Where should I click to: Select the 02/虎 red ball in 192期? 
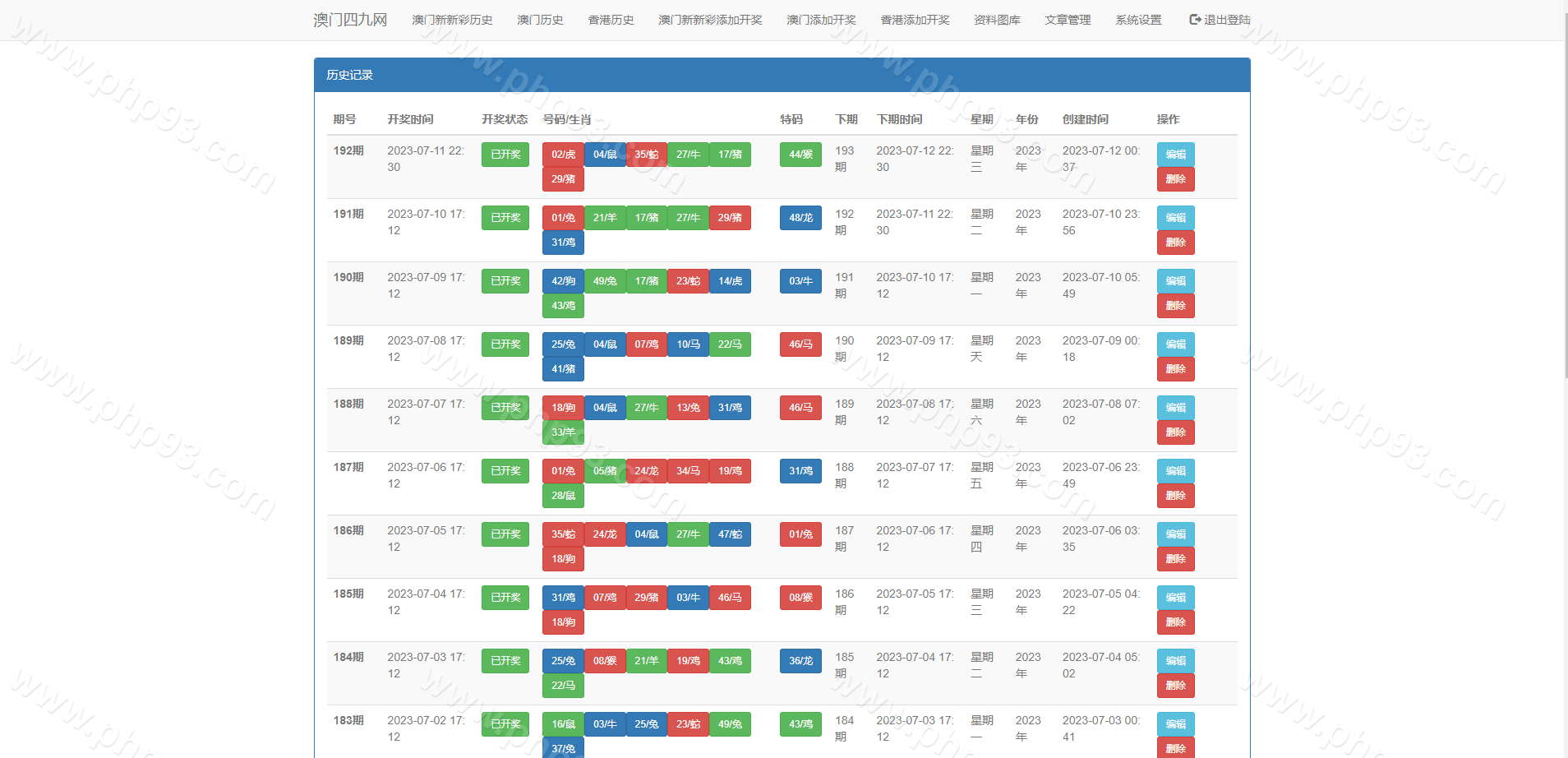pyautogui.click(x=563, y=155)
